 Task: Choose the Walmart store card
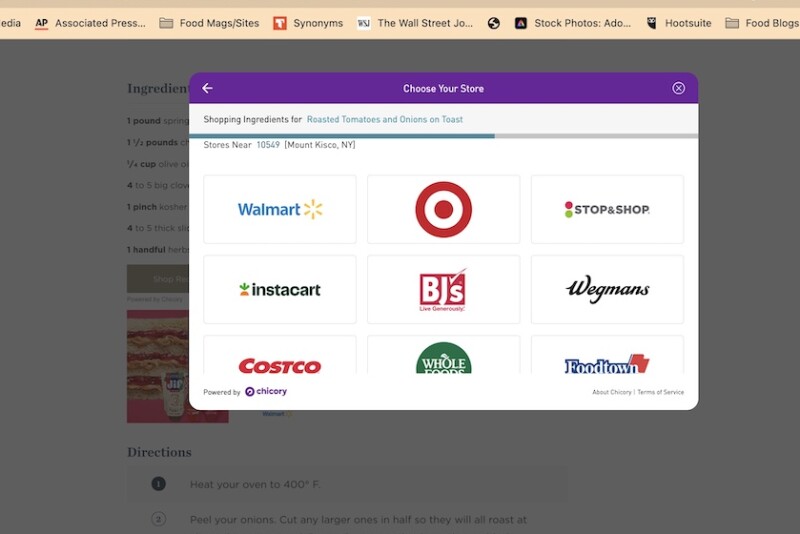pos(280,209)
